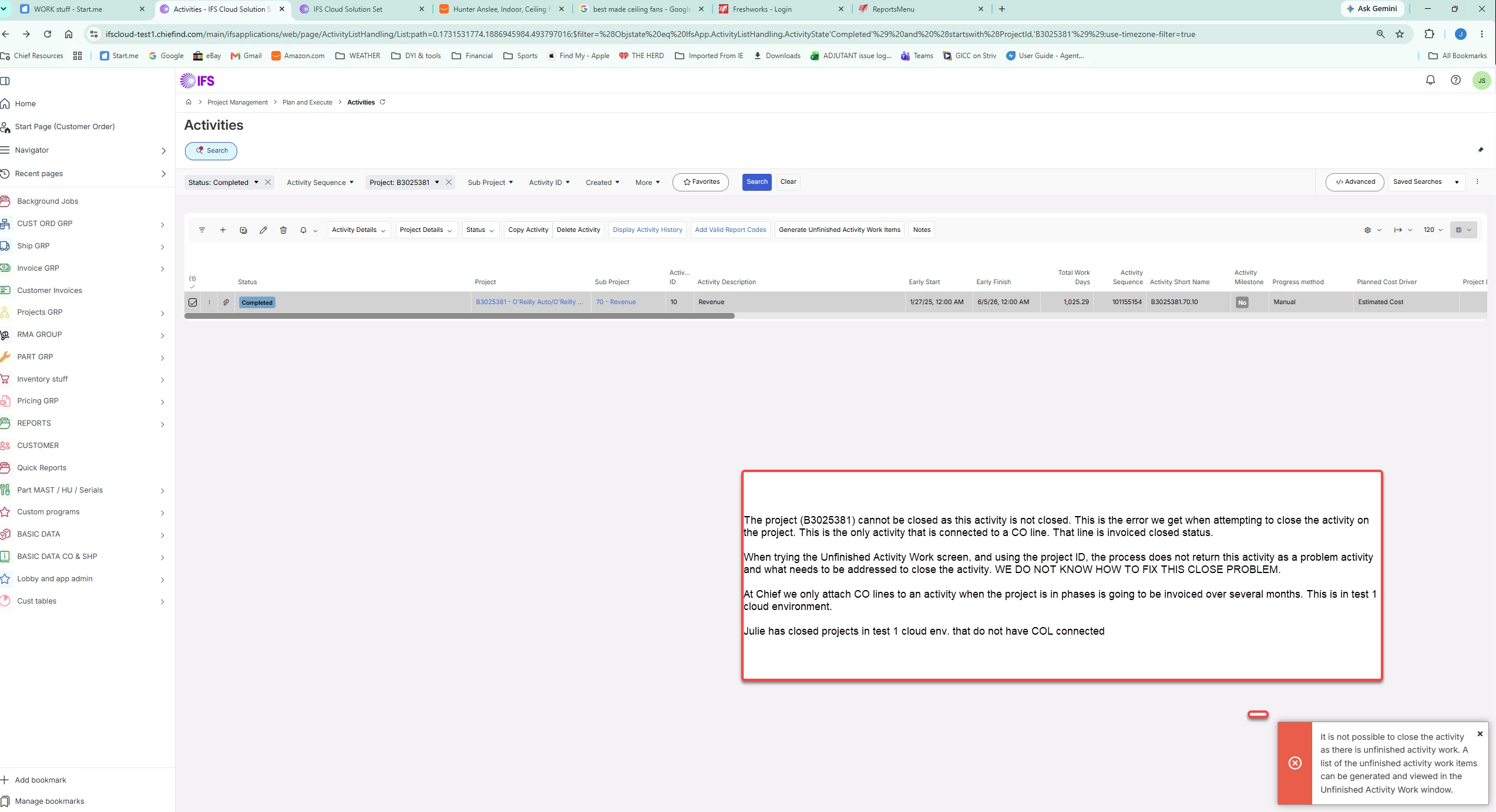
Task: Open the Sub Project filter dropdown
Action: tap(490, 183)
